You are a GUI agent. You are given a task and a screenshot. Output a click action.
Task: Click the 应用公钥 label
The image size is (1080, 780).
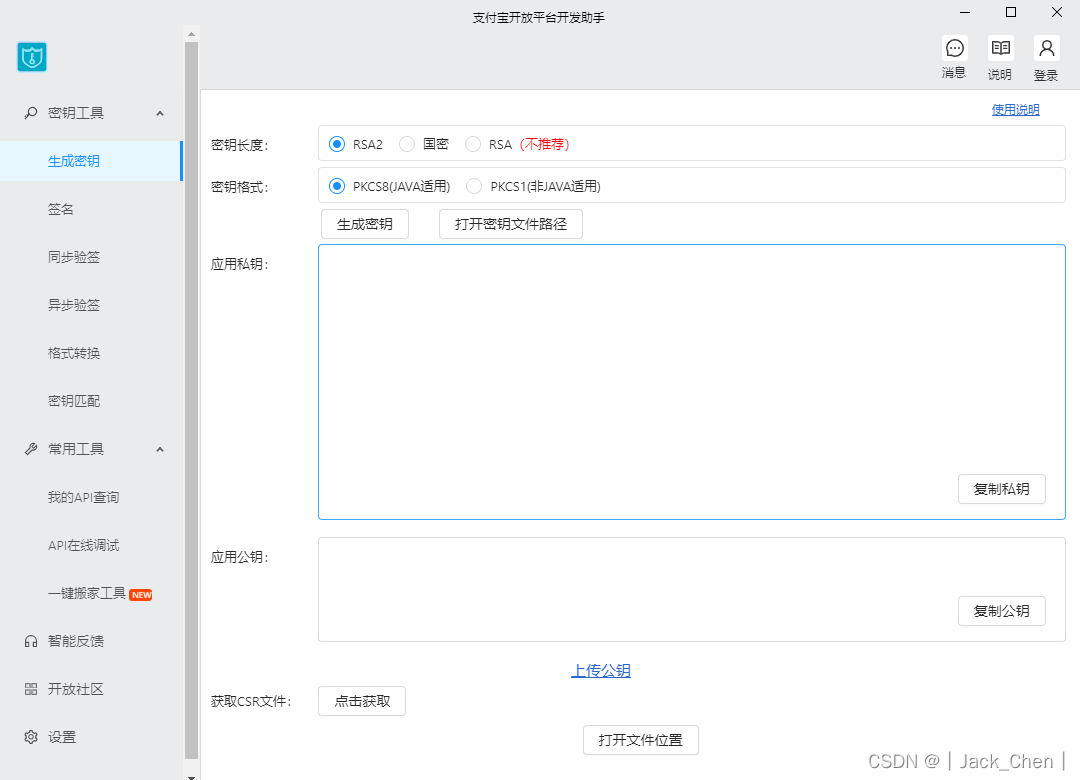tap(240, 557)
